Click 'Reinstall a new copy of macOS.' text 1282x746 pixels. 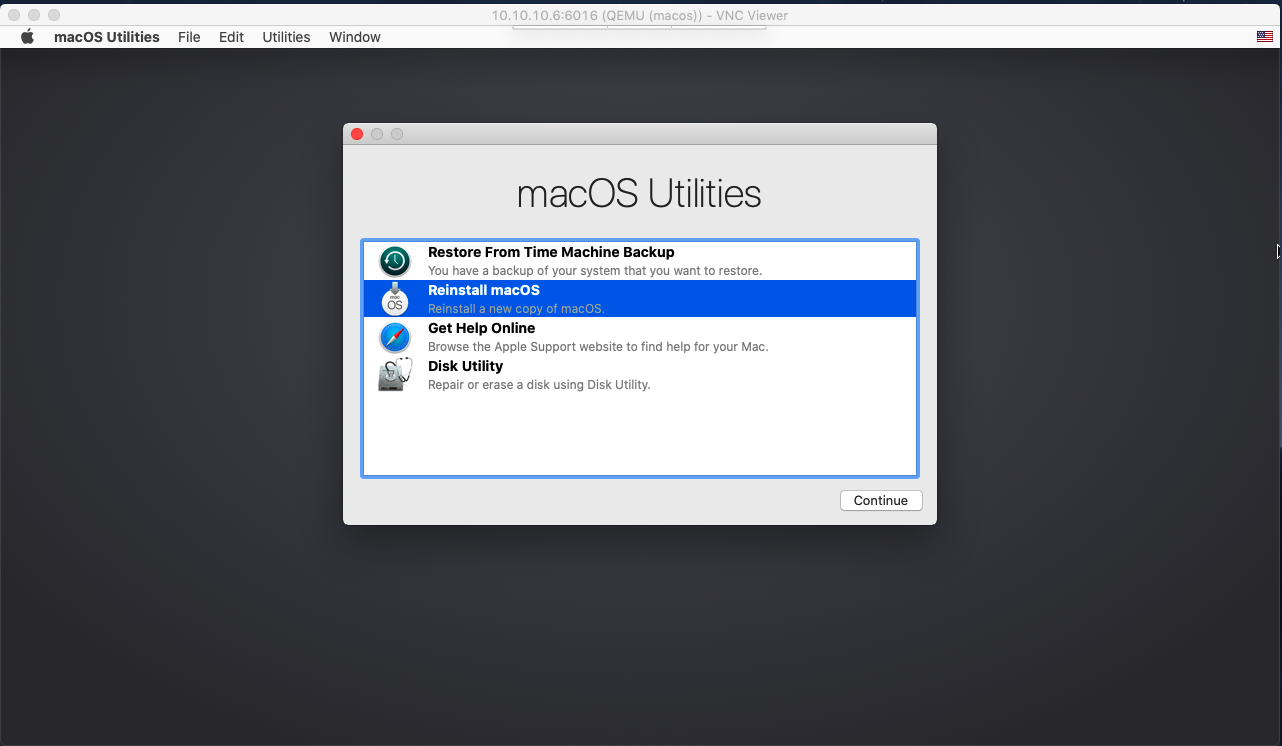point(516,309)
